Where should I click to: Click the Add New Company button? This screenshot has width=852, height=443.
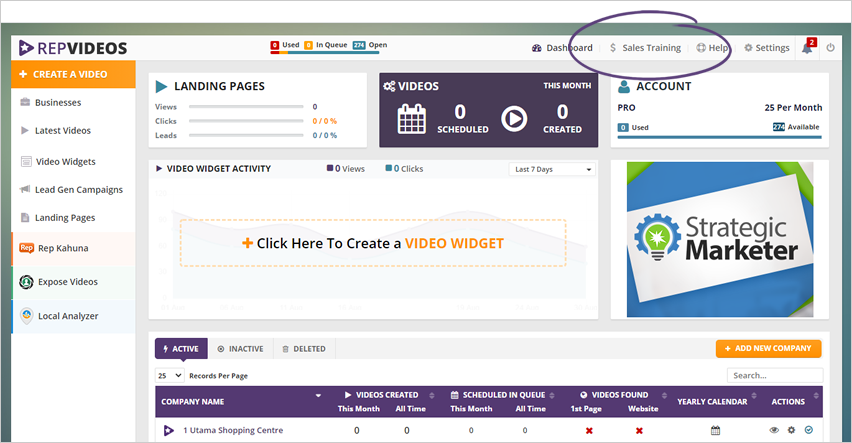pos(768,348)
